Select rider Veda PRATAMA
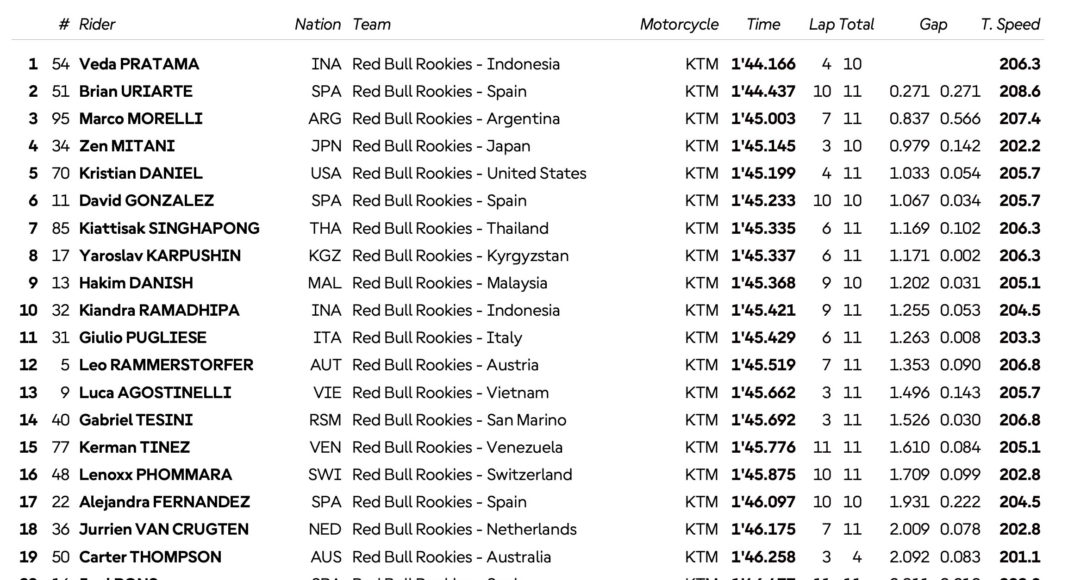1068x580 pixels. point(139,64)
